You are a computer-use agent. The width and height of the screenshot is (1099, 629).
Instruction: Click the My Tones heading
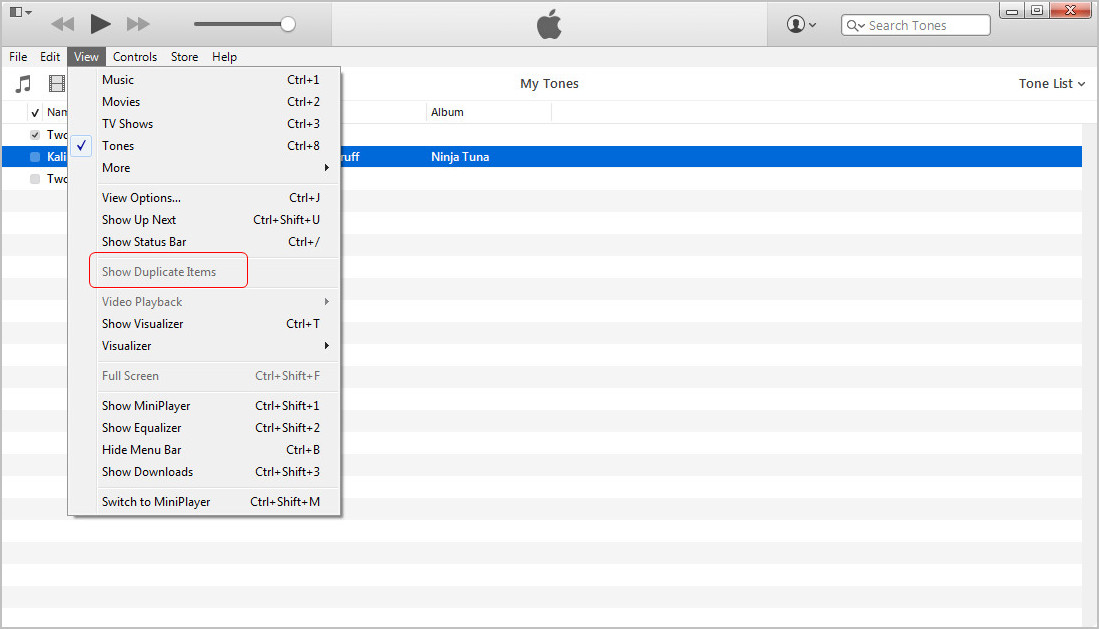tap(550, 83)
